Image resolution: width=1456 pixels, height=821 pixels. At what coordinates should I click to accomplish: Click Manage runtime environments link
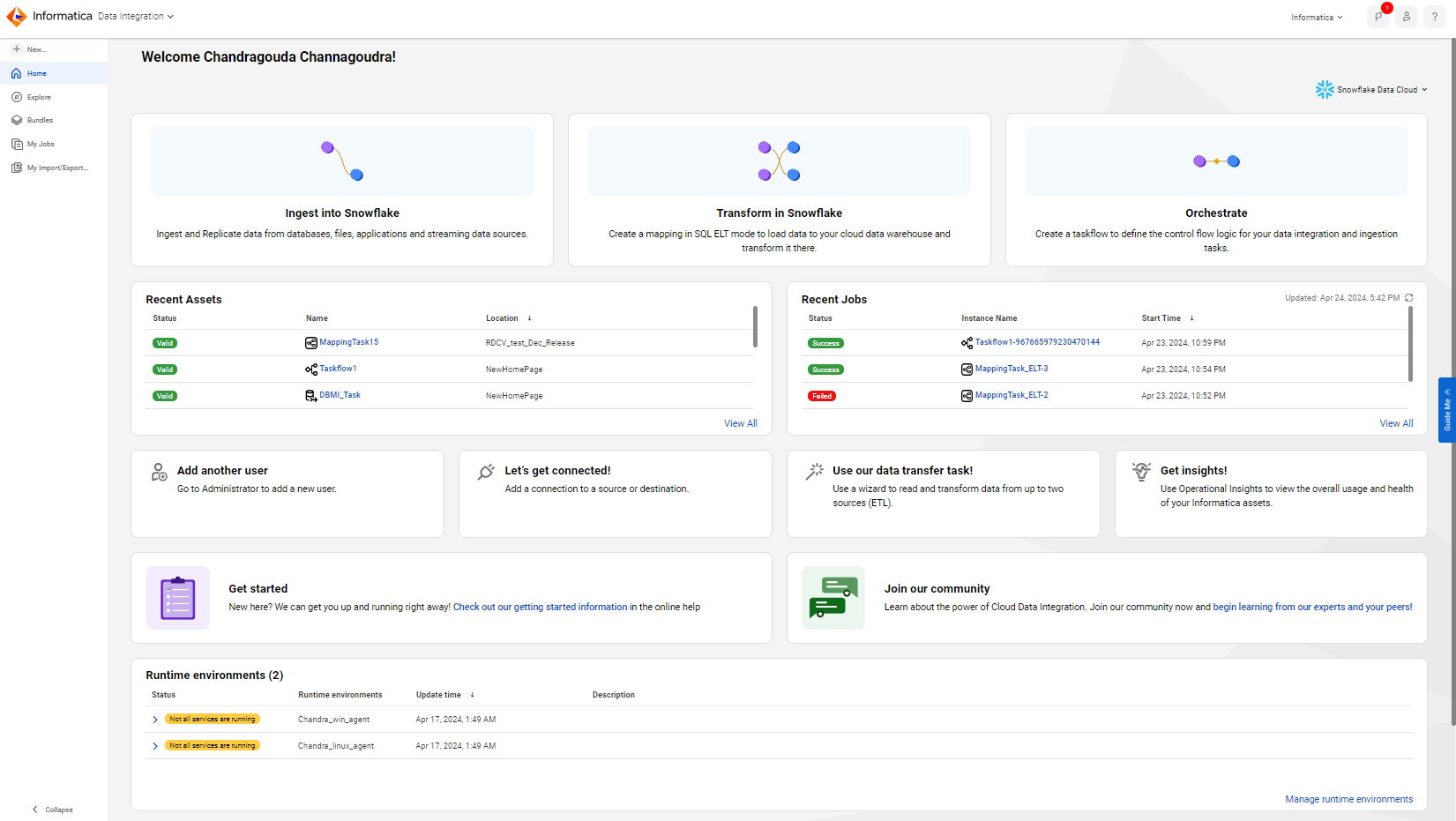1348,799
